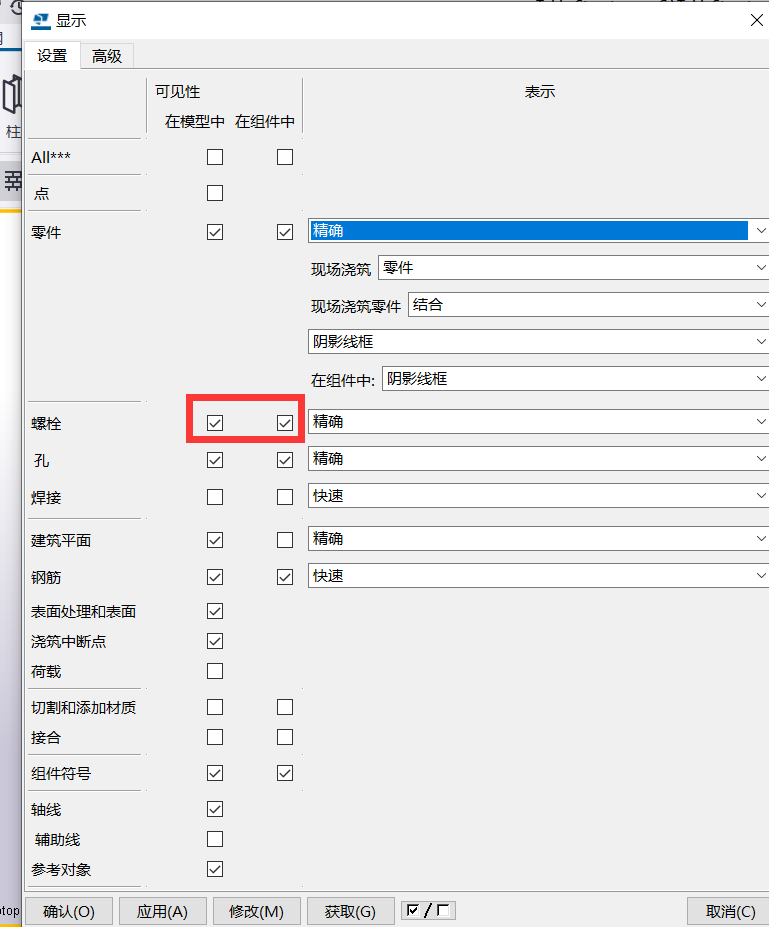Uncheck 浇筑中断点 checkbox
The image size is (769, 927).
point(215,641)
